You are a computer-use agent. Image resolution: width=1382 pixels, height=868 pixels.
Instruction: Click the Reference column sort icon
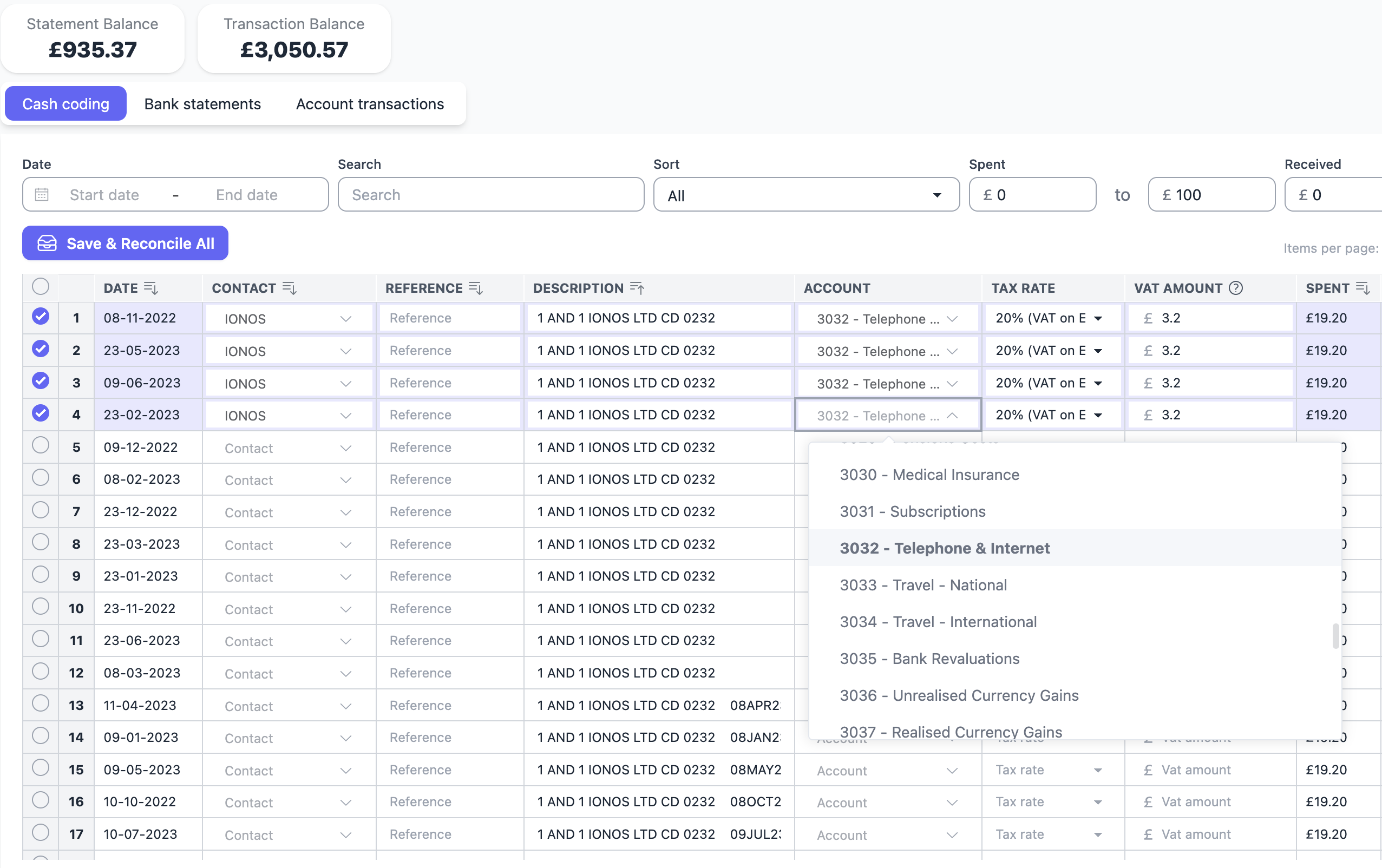point(476,288)
